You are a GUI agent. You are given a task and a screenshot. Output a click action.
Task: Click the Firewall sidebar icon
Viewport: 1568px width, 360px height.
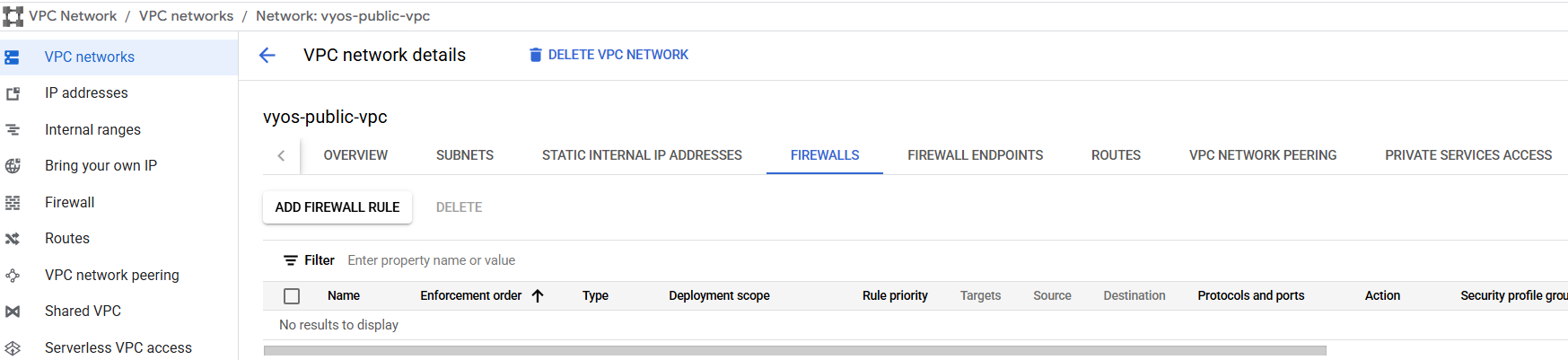coord(13,203)
